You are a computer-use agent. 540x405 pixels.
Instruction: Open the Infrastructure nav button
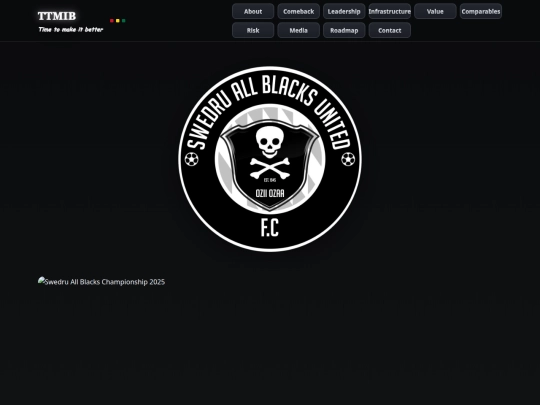[390, 11]
